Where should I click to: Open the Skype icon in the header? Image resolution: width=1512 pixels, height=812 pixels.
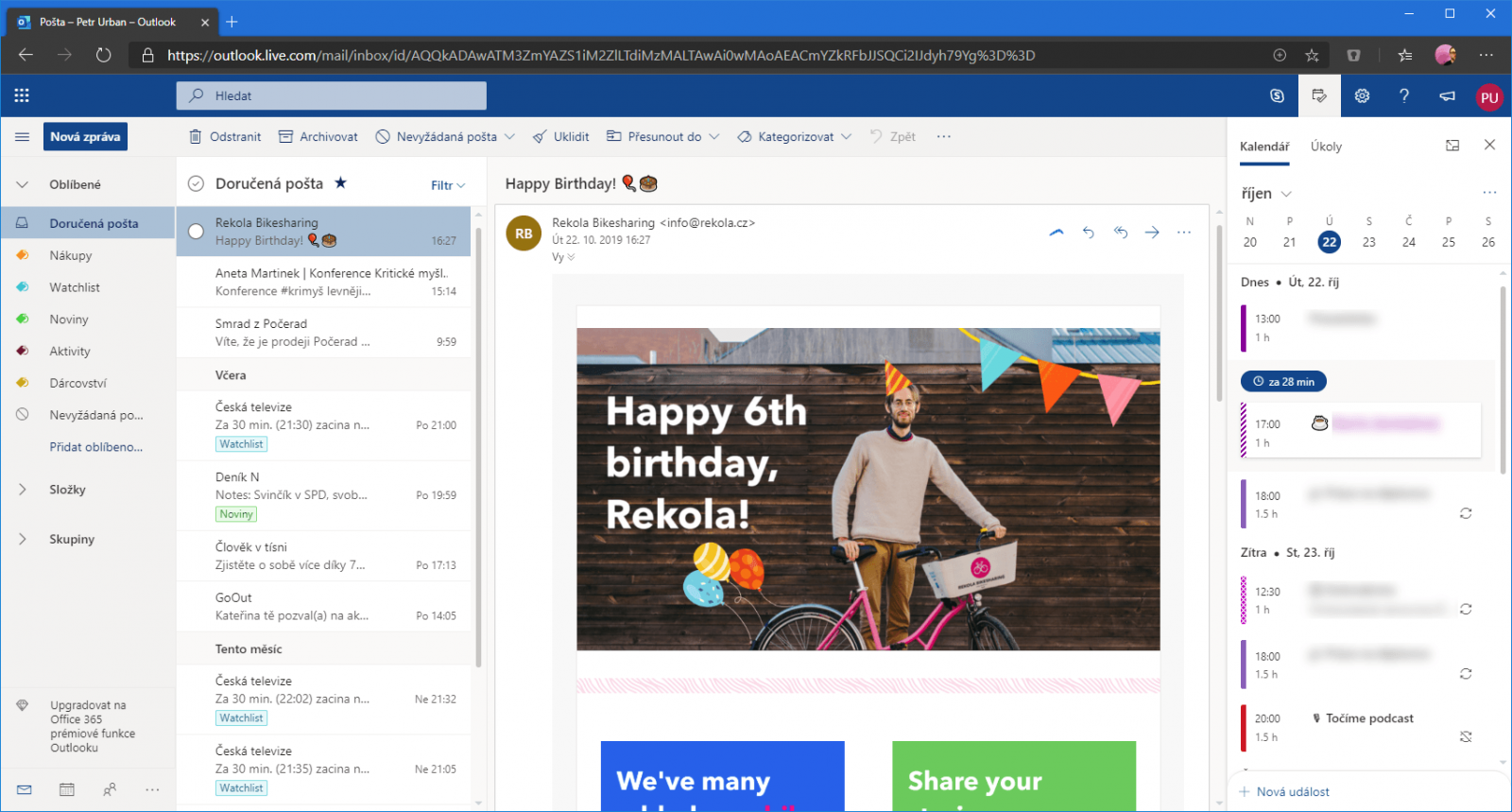pyautogui.click(x=1277, y=95)
